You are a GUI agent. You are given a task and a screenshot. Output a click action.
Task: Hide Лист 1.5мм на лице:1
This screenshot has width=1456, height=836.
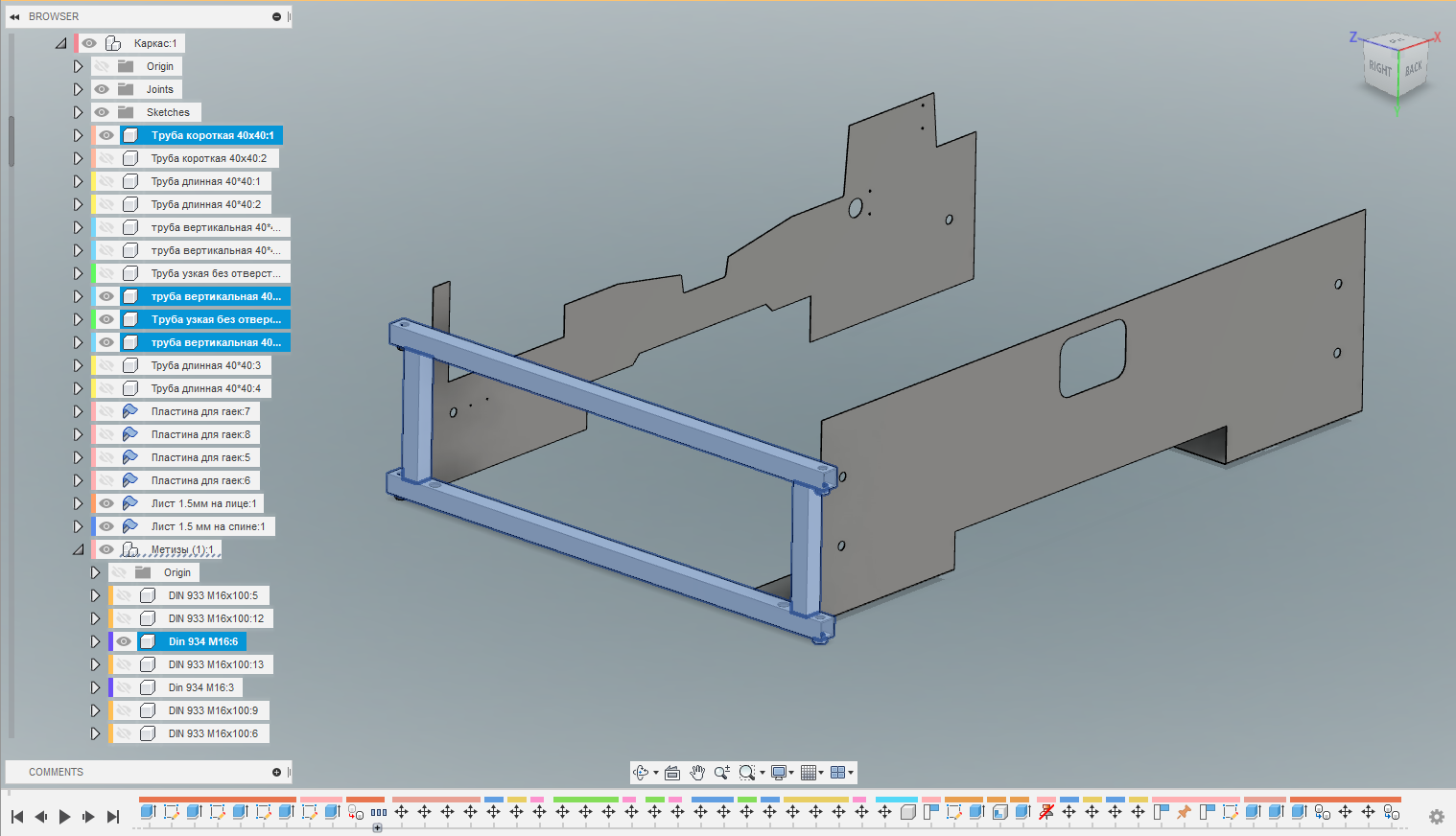[x=106, y=503]
